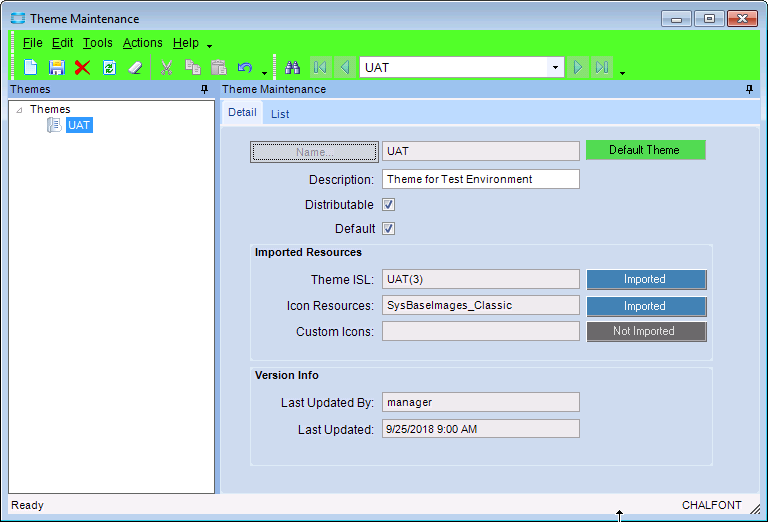Screen dimensions: 768x522
Task: Click the green Default Theme button
Action: pyautogui.click(x=646, y=150)
